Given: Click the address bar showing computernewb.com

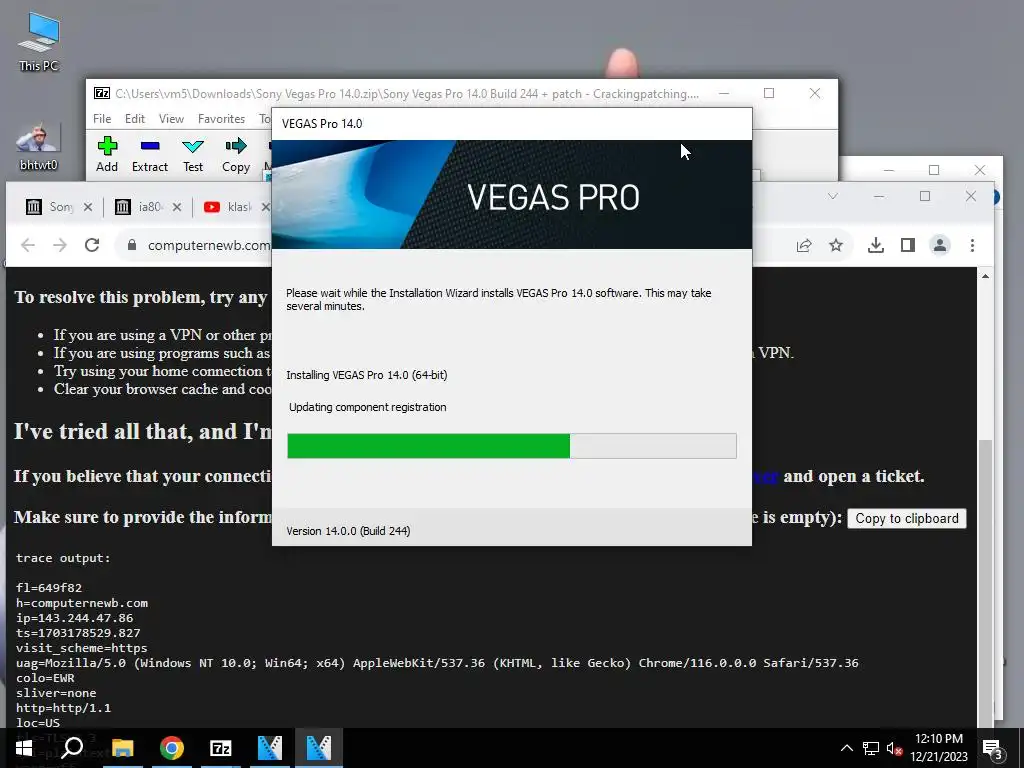Looking at the screenshot, I should 209,246.
